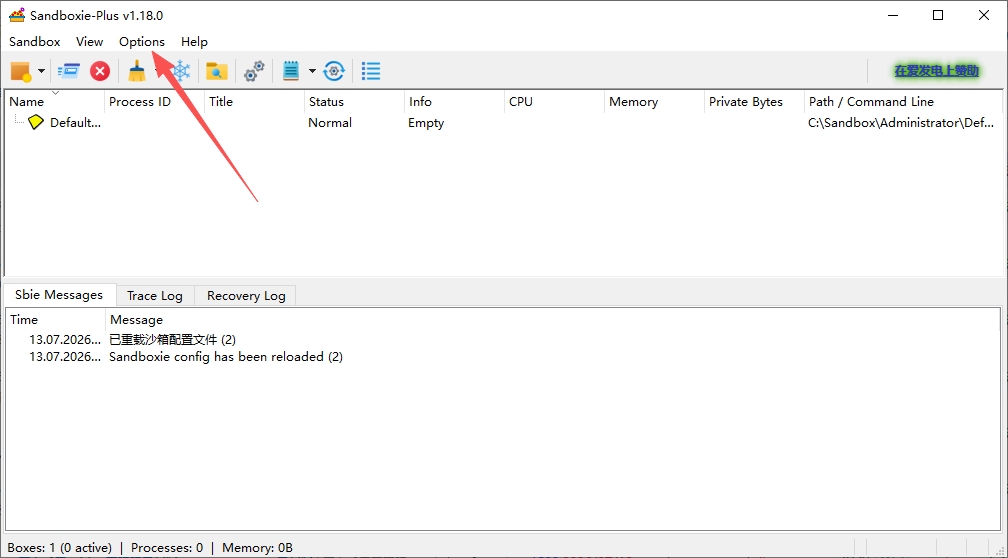Open the New Sandbox dropdown arrow
The width and height of the screenshot is (1008, 558).
(41, 71)
